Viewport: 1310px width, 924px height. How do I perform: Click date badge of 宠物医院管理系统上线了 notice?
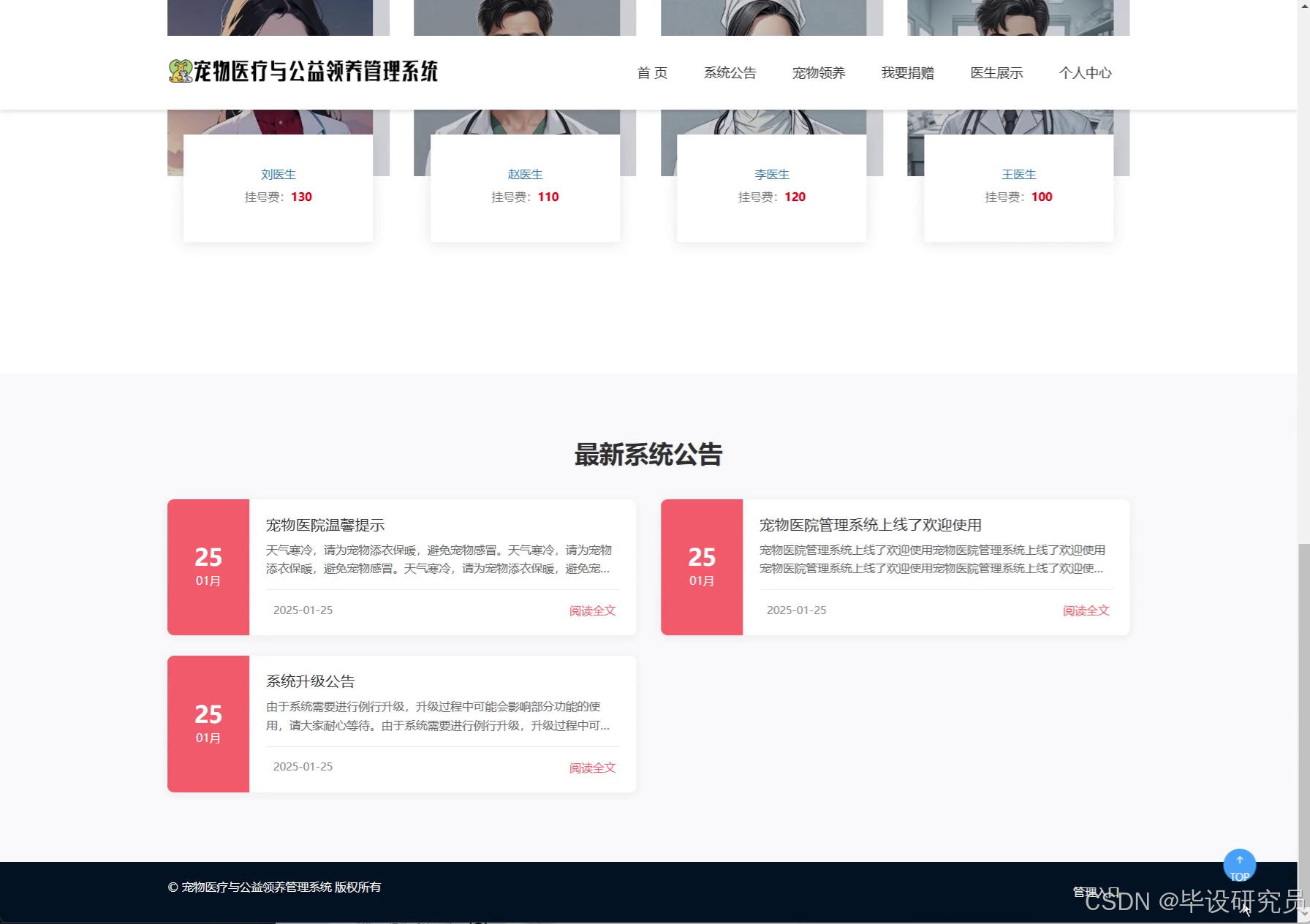702,567
